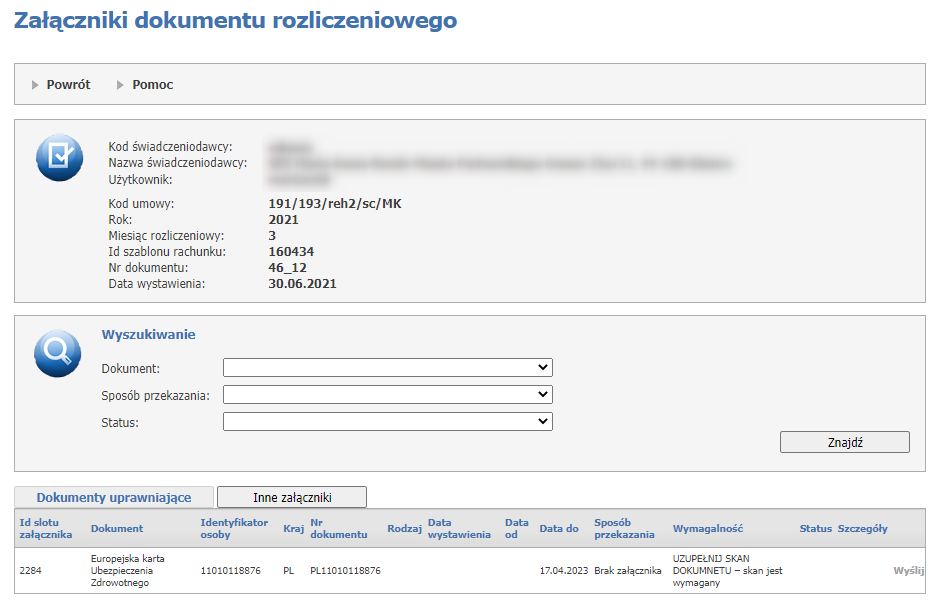Screen dimensions: 931x605
Task: Open the Dokument dropdown list
Action: pyautogui.click(x=387, y=368)
